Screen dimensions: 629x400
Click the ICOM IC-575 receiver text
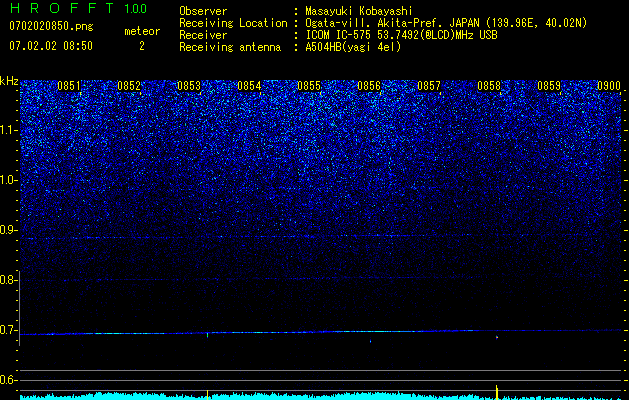401,35
